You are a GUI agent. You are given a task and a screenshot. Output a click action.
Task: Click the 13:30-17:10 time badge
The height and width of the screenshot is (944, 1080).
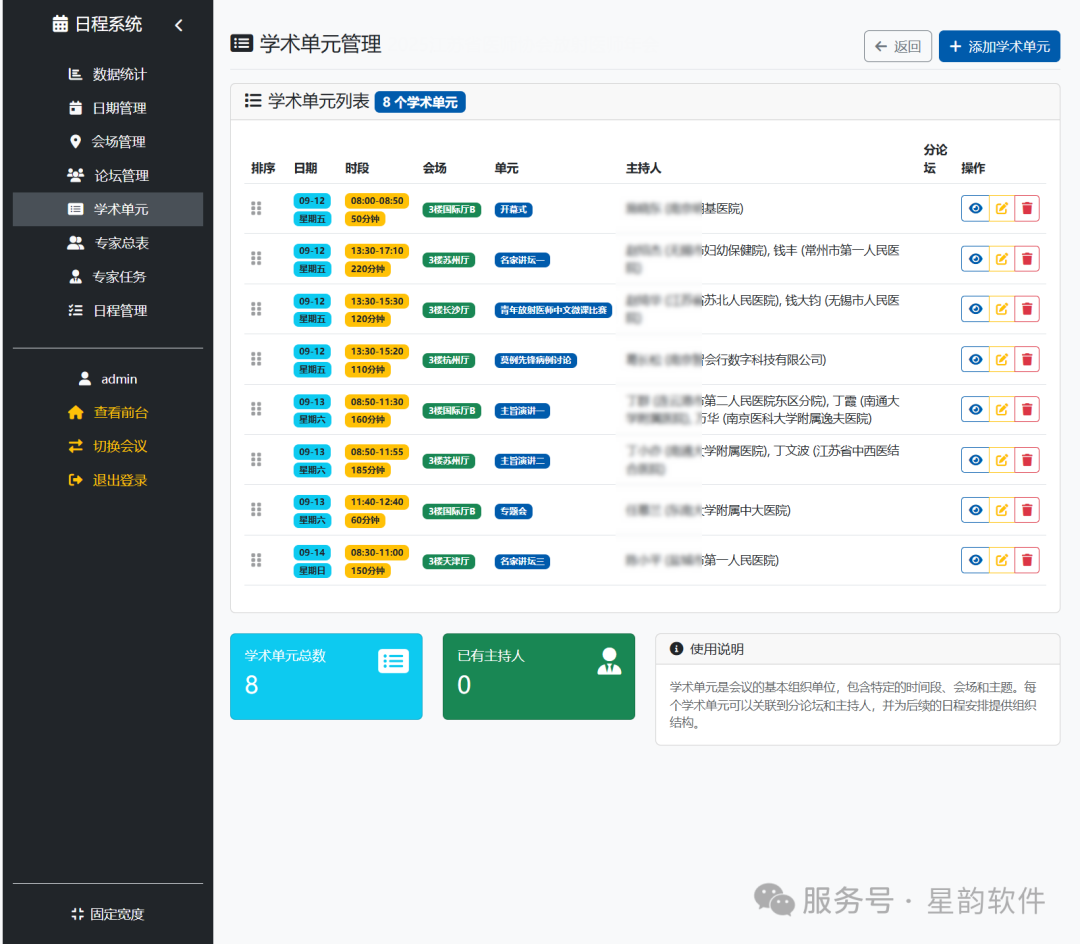(377, 251)
